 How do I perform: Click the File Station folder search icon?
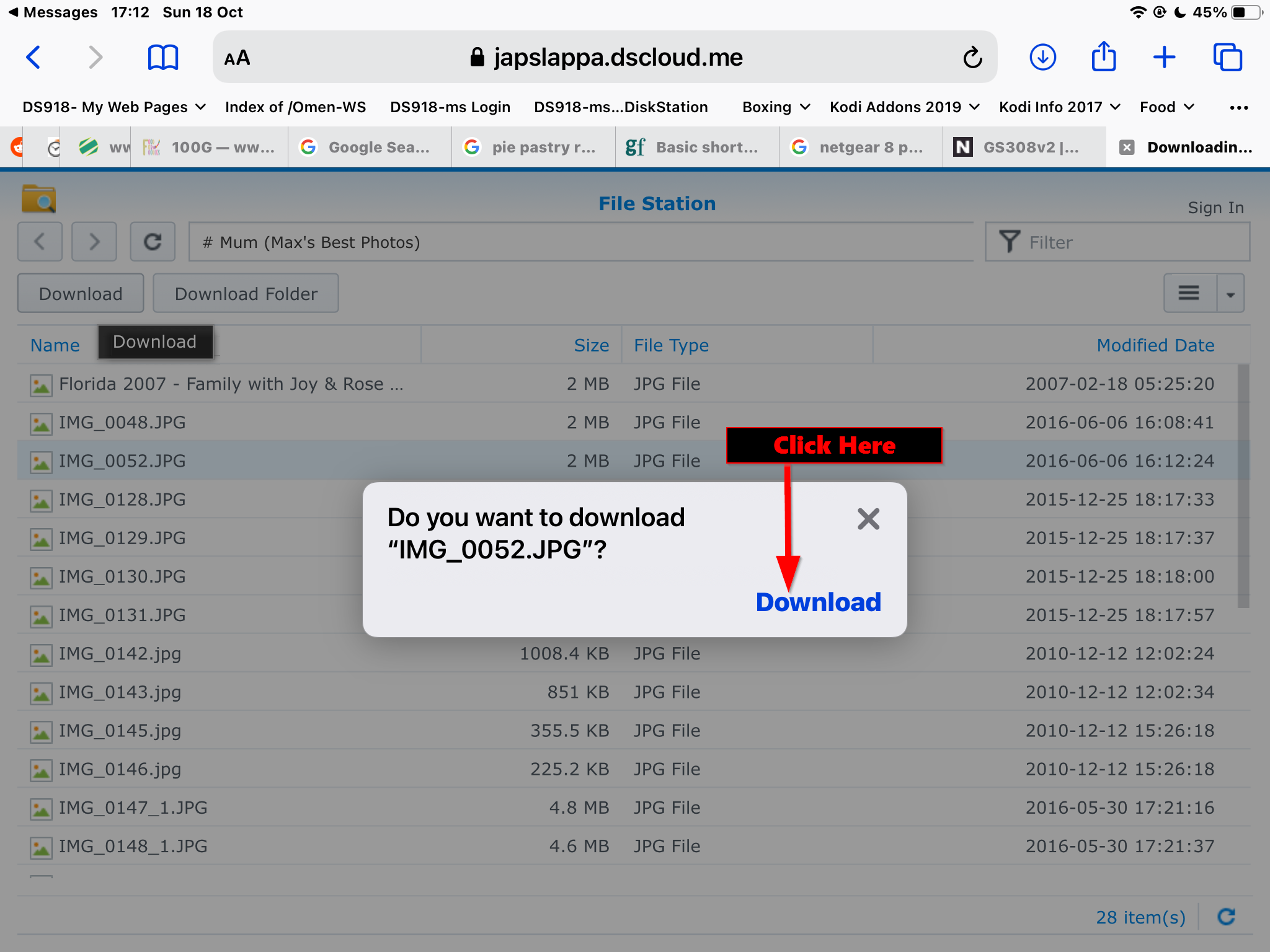point(38,198)
